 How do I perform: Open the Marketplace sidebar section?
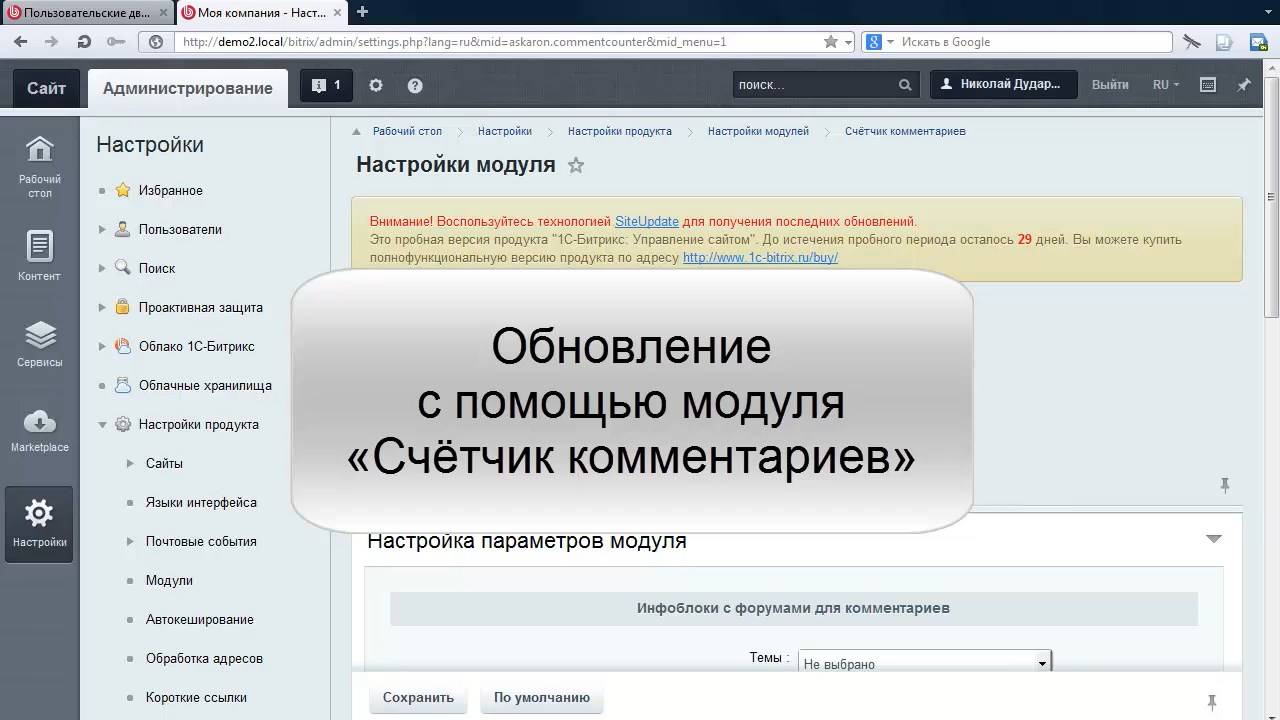pyautogui.click(x=39, y=430)
